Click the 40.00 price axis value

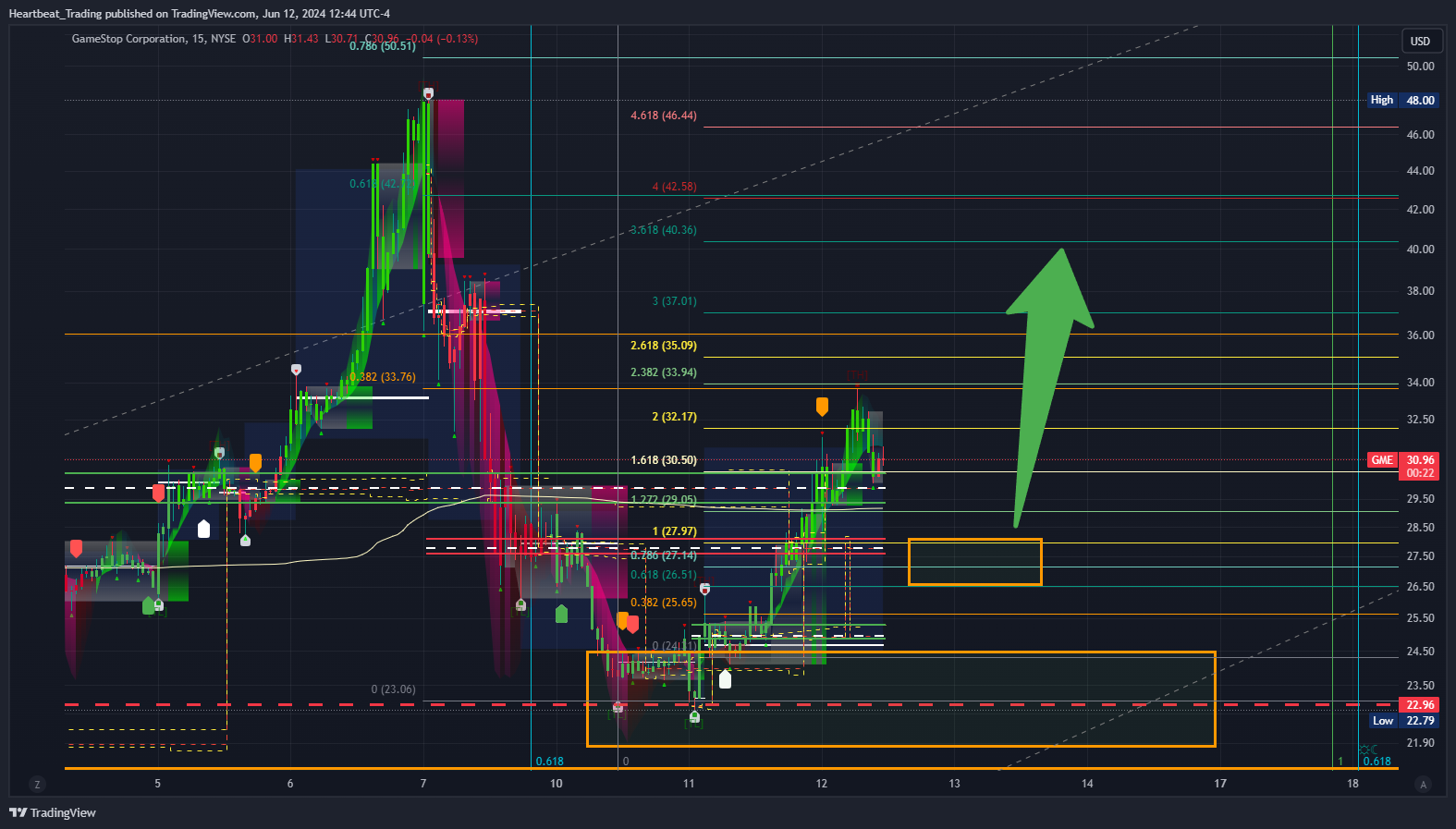coord(1420,250)
